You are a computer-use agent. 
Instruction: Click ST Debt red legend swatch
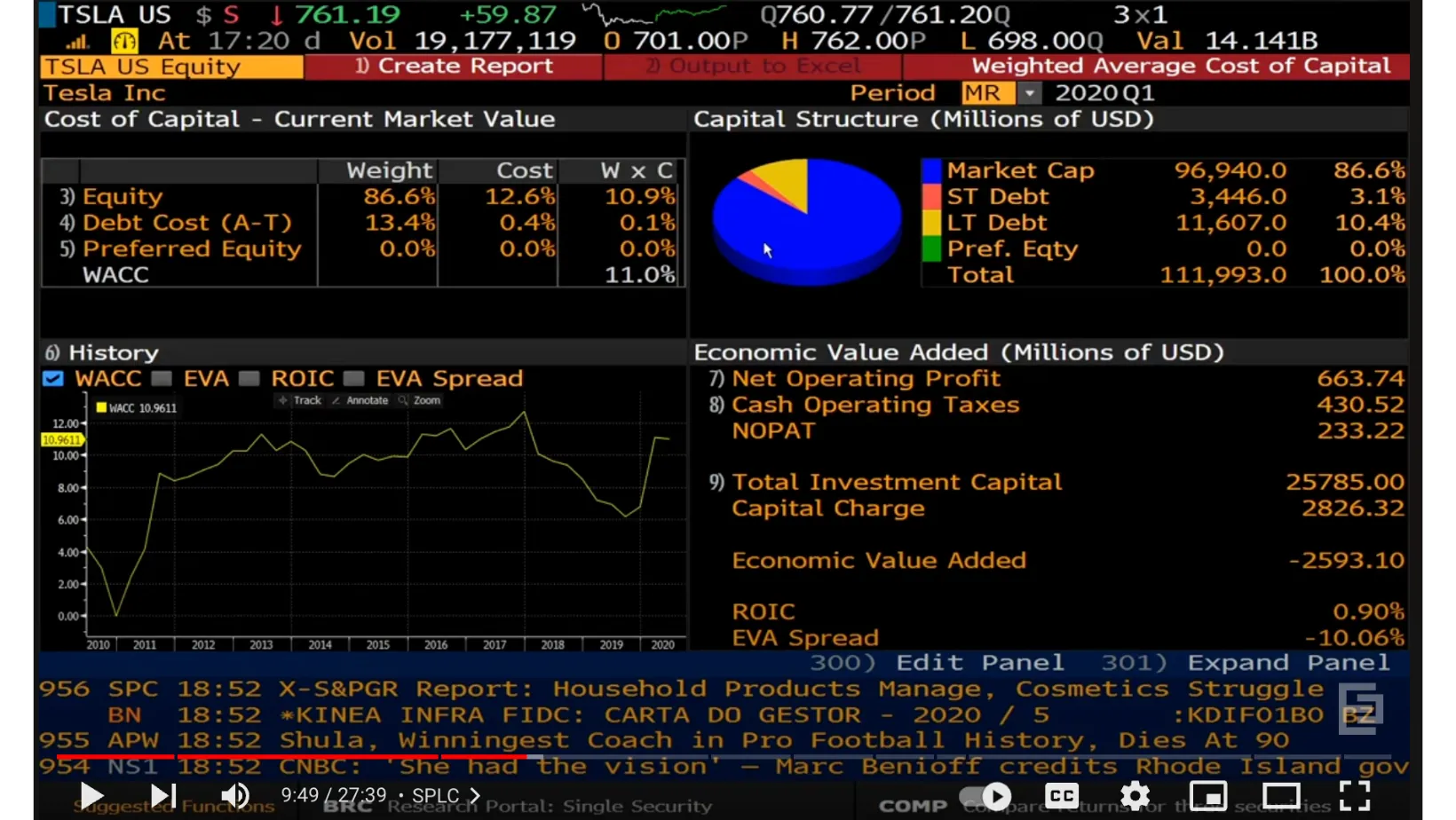click(x=931, y=197)
